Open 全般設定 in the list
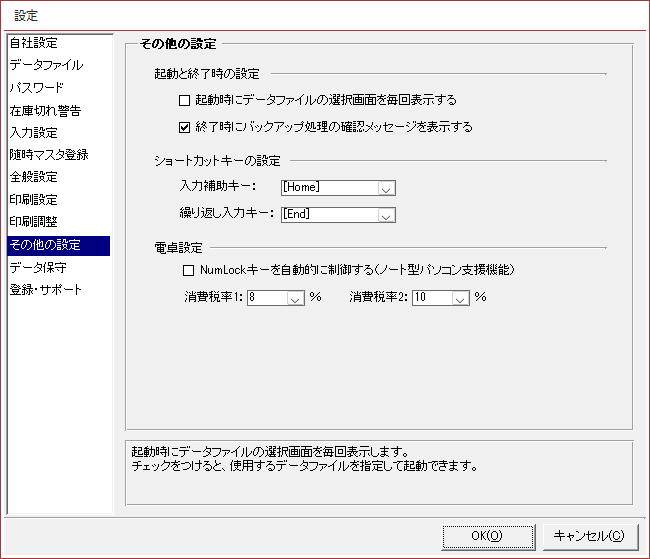 coord(34,177)
